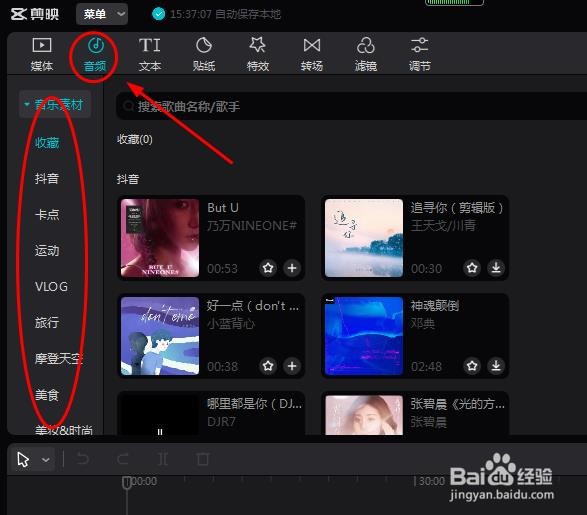Select the 摩登天空 music category
The image size is (587, 515).
coord(59,359)
